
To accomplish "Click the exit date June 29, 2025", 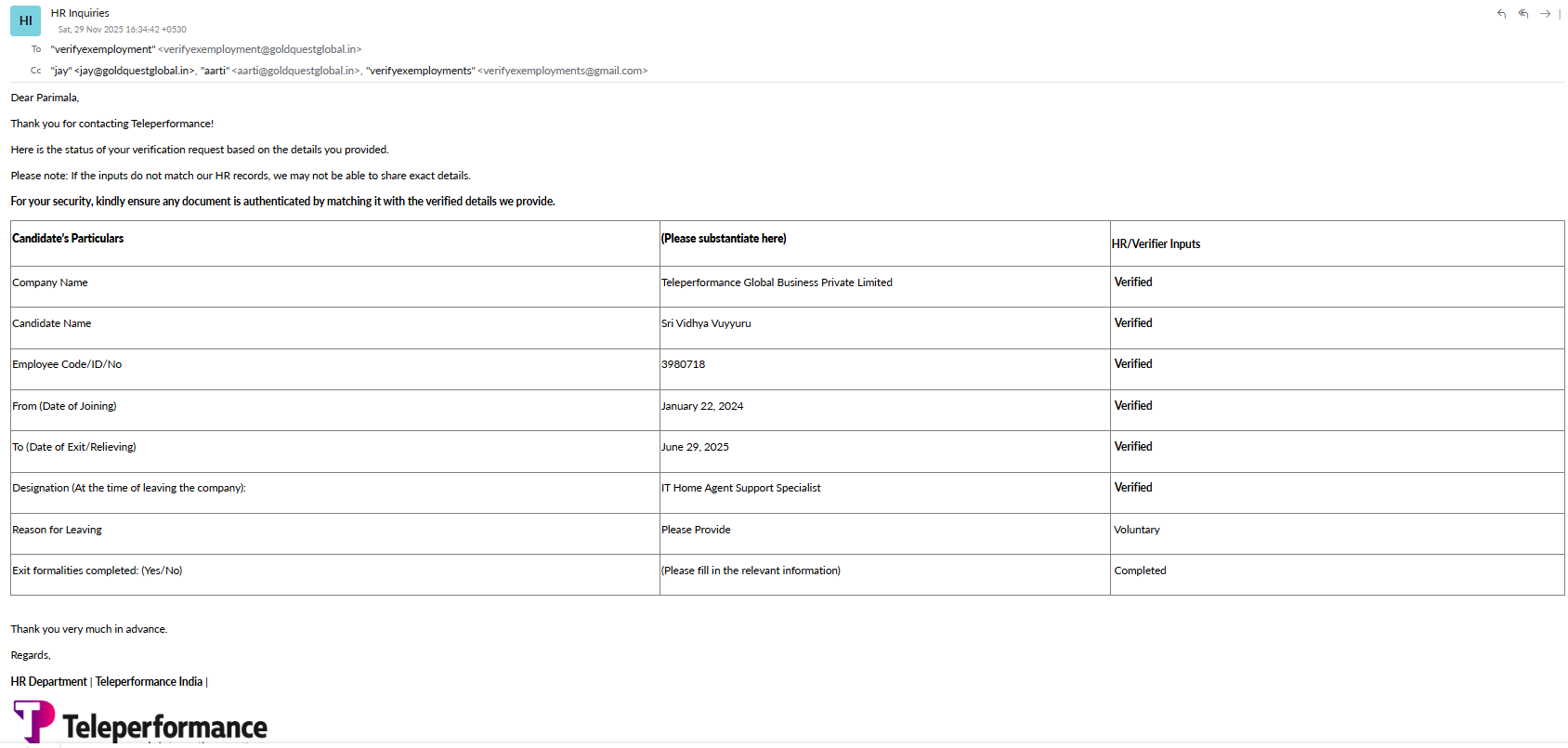I will click(695, 447).
